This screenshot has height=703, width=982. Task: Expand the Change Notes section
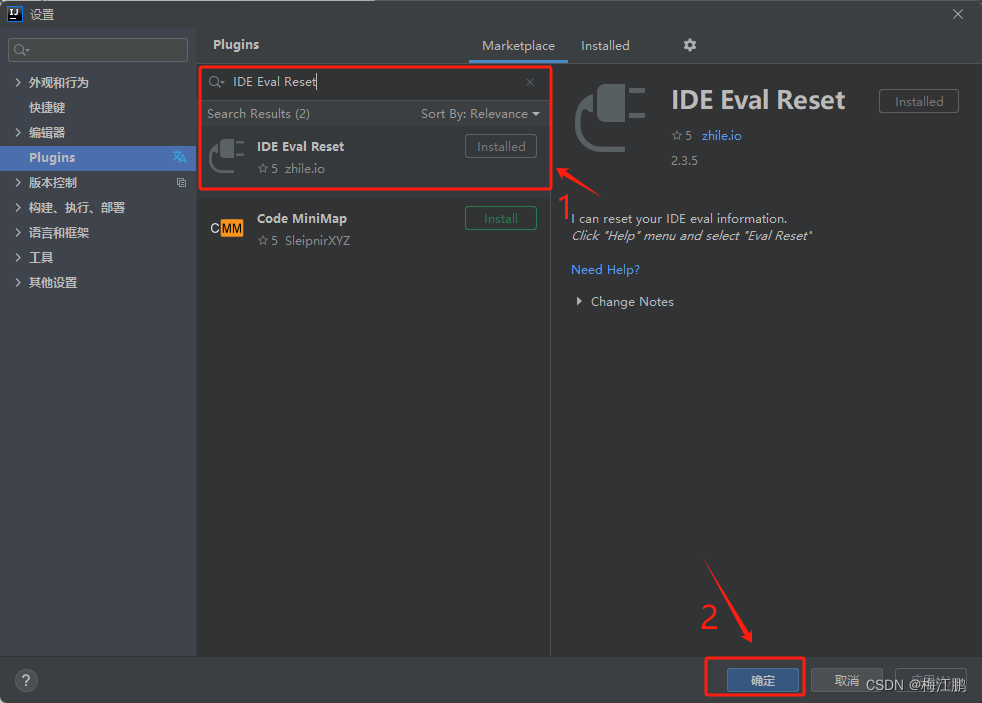579,301
